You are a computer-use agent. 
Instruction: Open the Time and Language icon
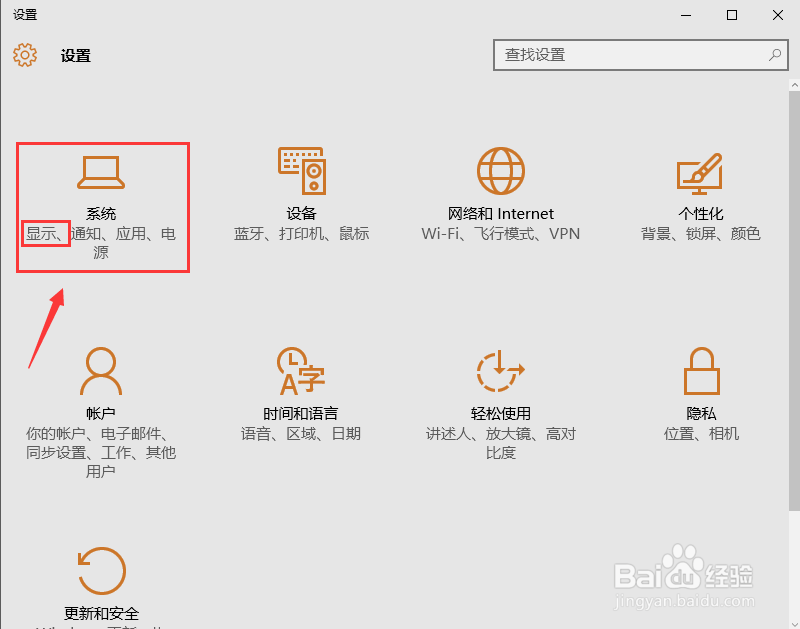coord(301,371)
